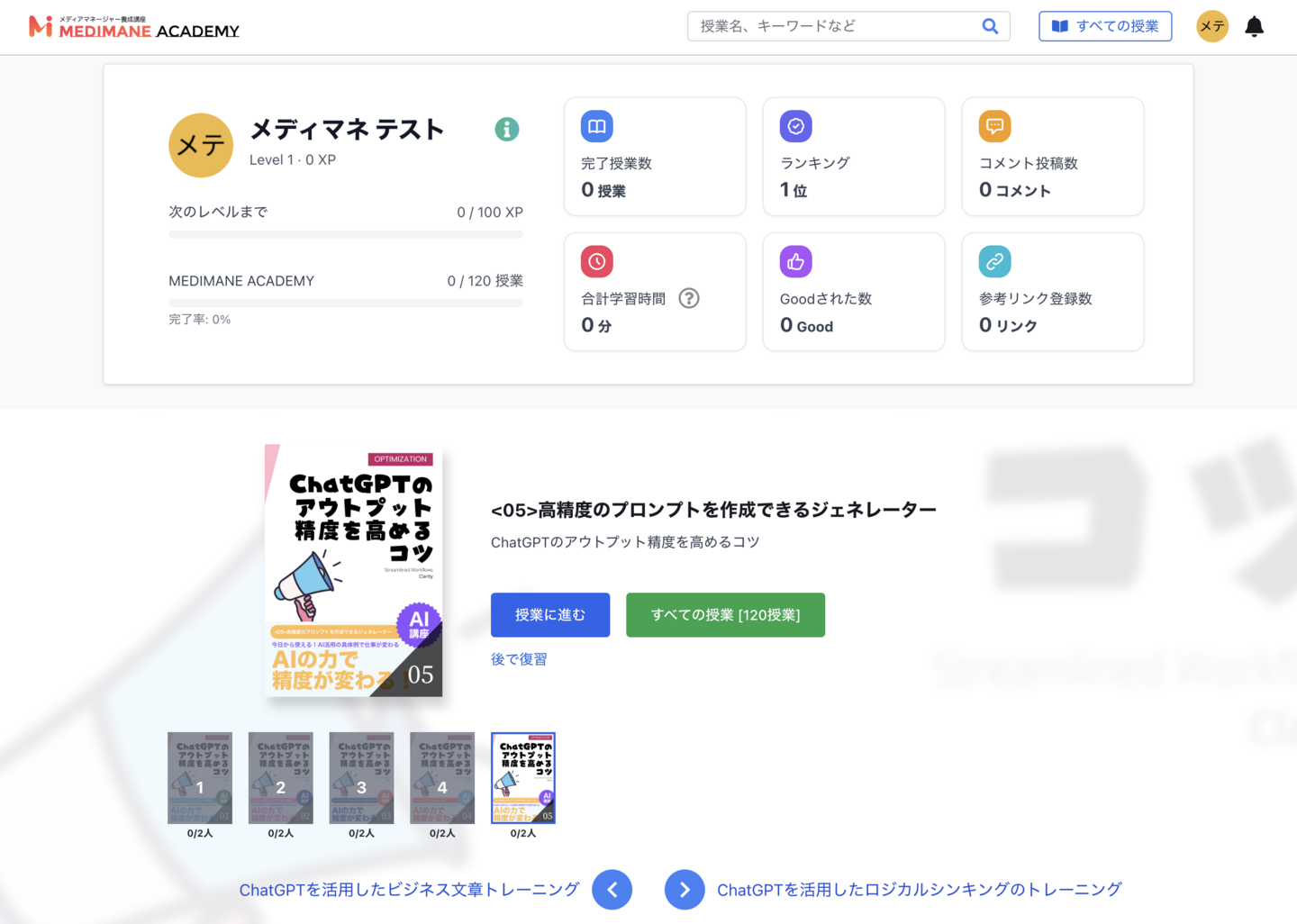
Task: Click the MEDIMANE ACADEMY logo
Action: coord(134,27)
